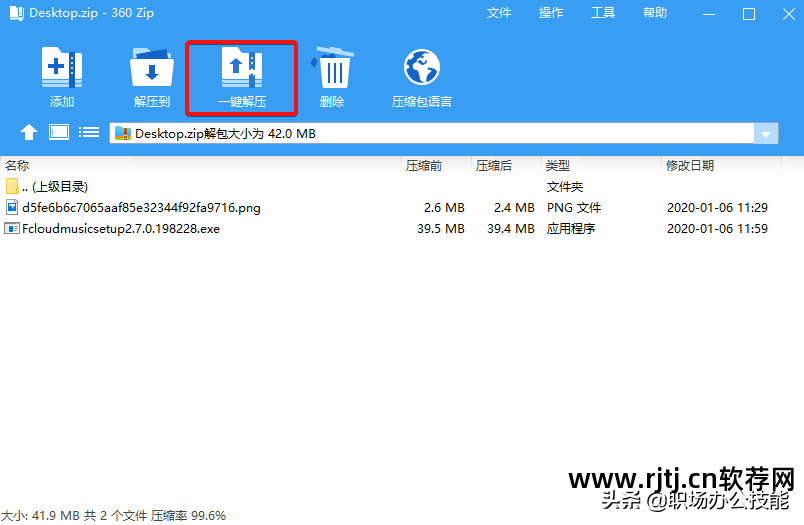Screen dimensions: 804x525
Task: Maximize the 360 Zip window
Action: click(x=749, y=14)
